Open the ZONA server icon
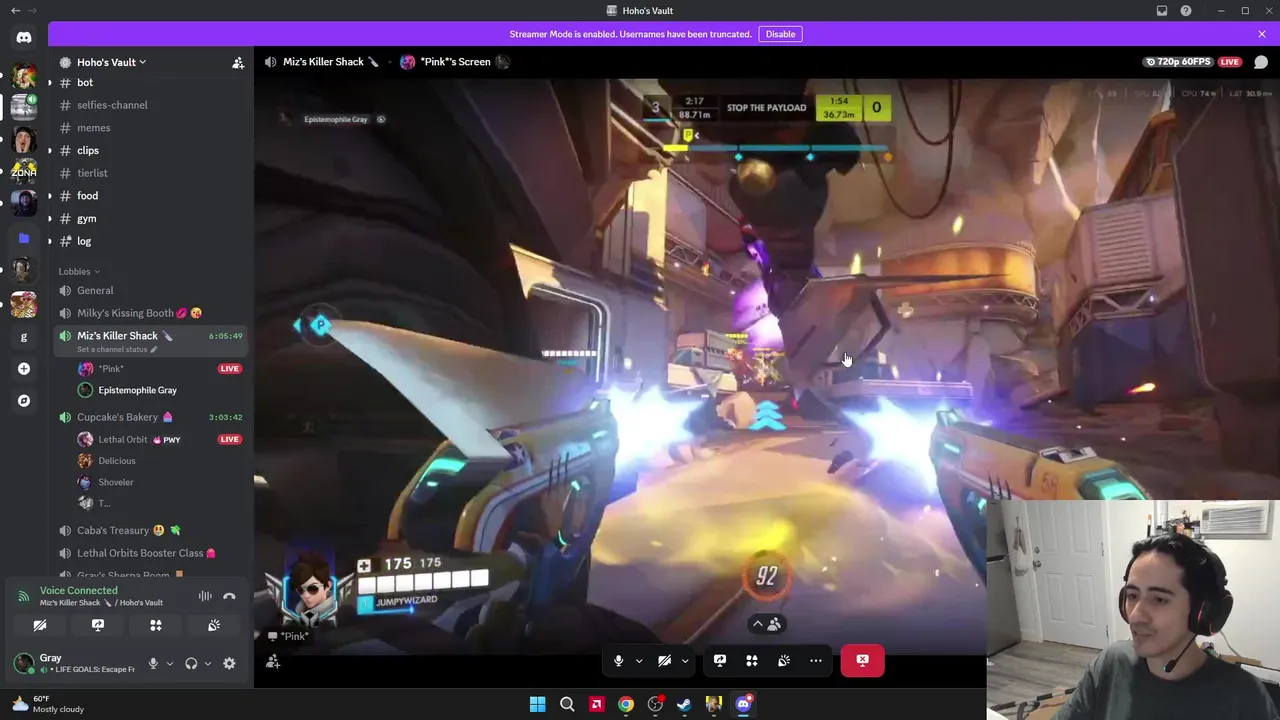This screenshot has width=1280, height=720. pos(24,172)
